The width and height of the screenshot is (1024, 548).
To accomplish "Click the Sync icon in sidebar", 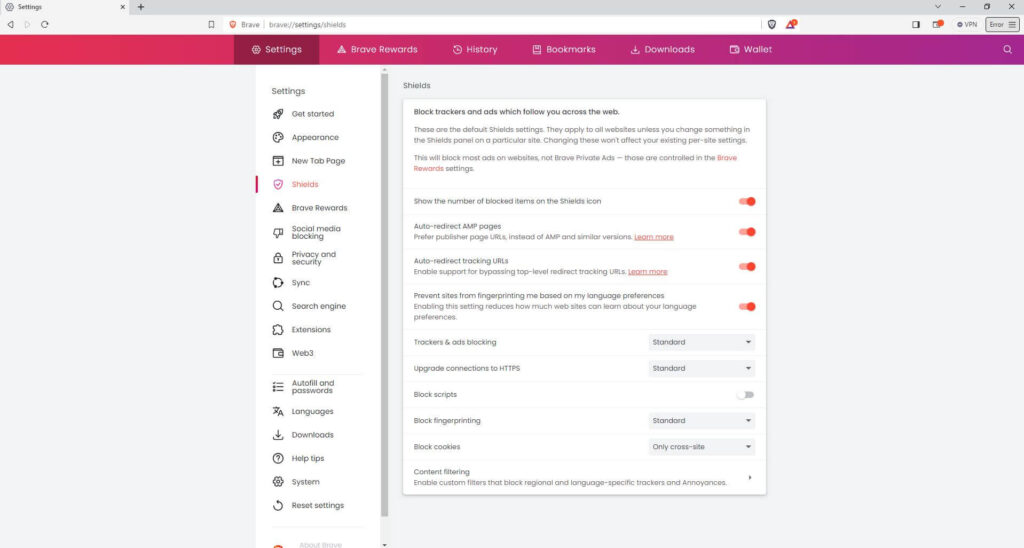I will [x=278, y=283].
